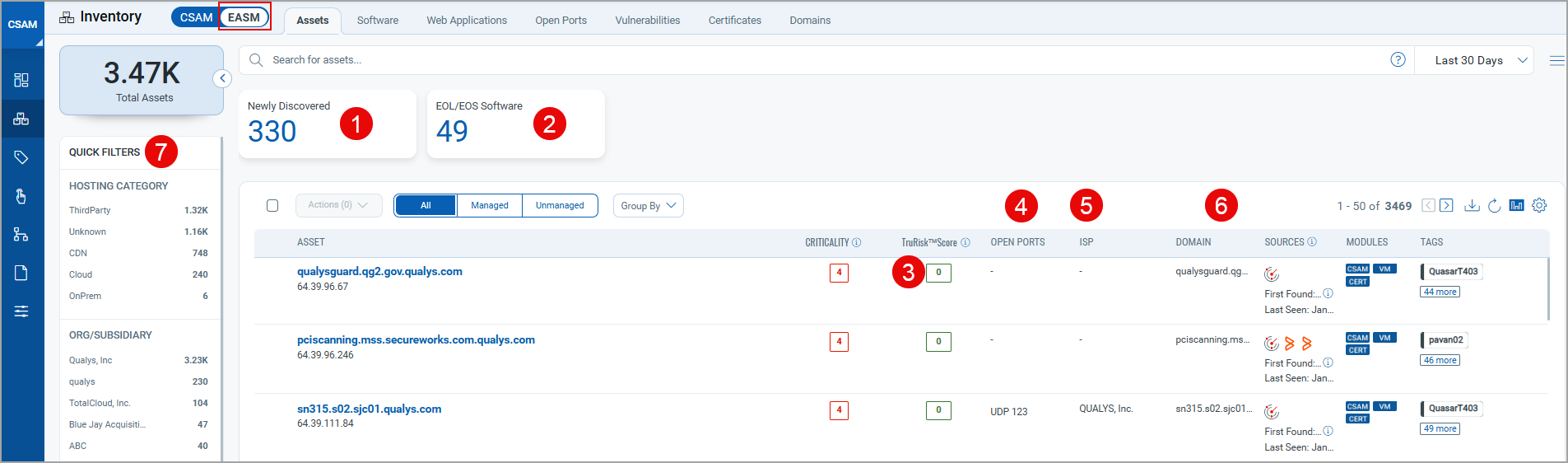The width and height of the screenshot is (1568, 463).
Task: Open the Web Applications tab
Action: (467, 21)
